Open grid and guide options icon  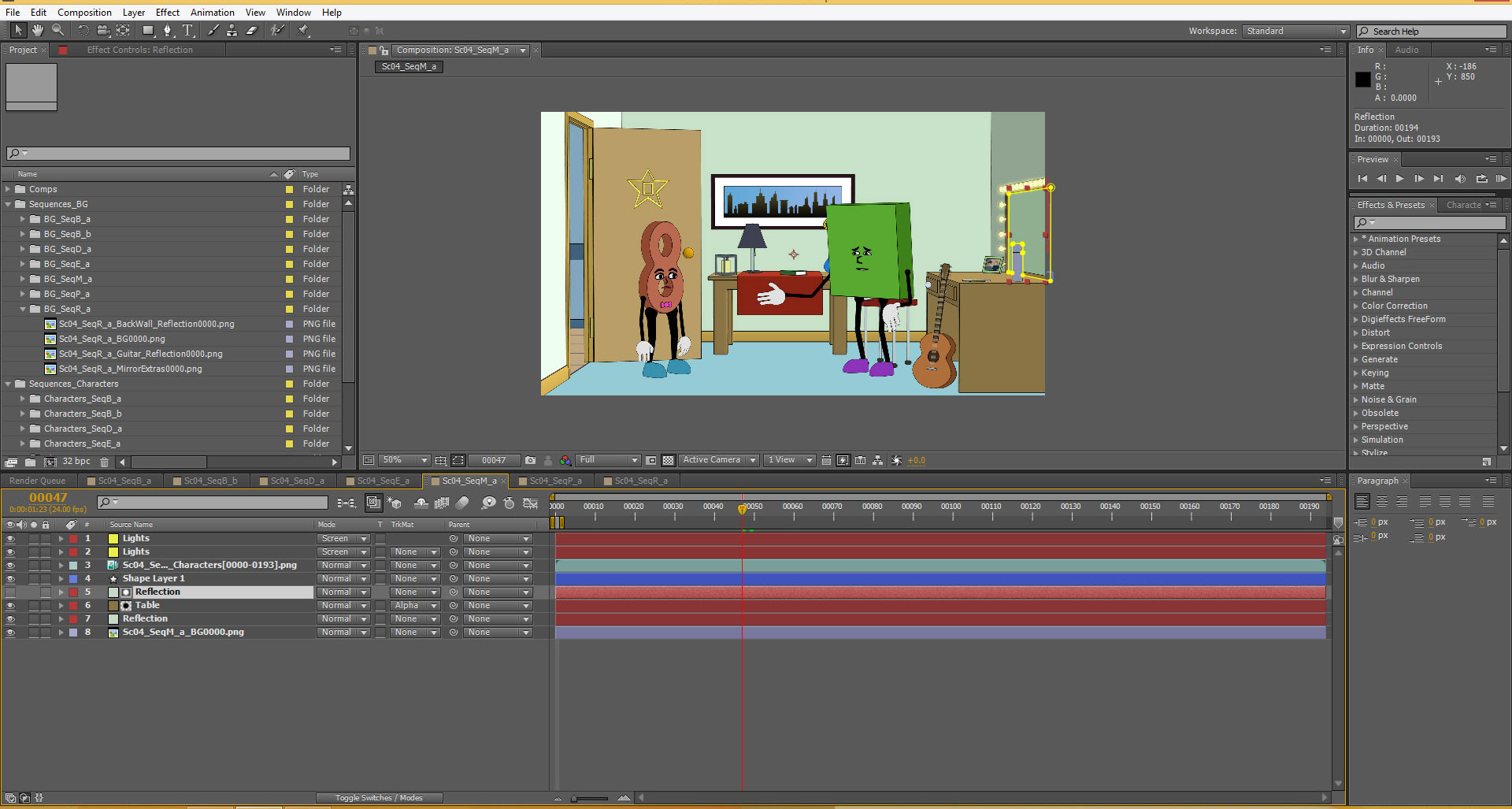[441, 460]
